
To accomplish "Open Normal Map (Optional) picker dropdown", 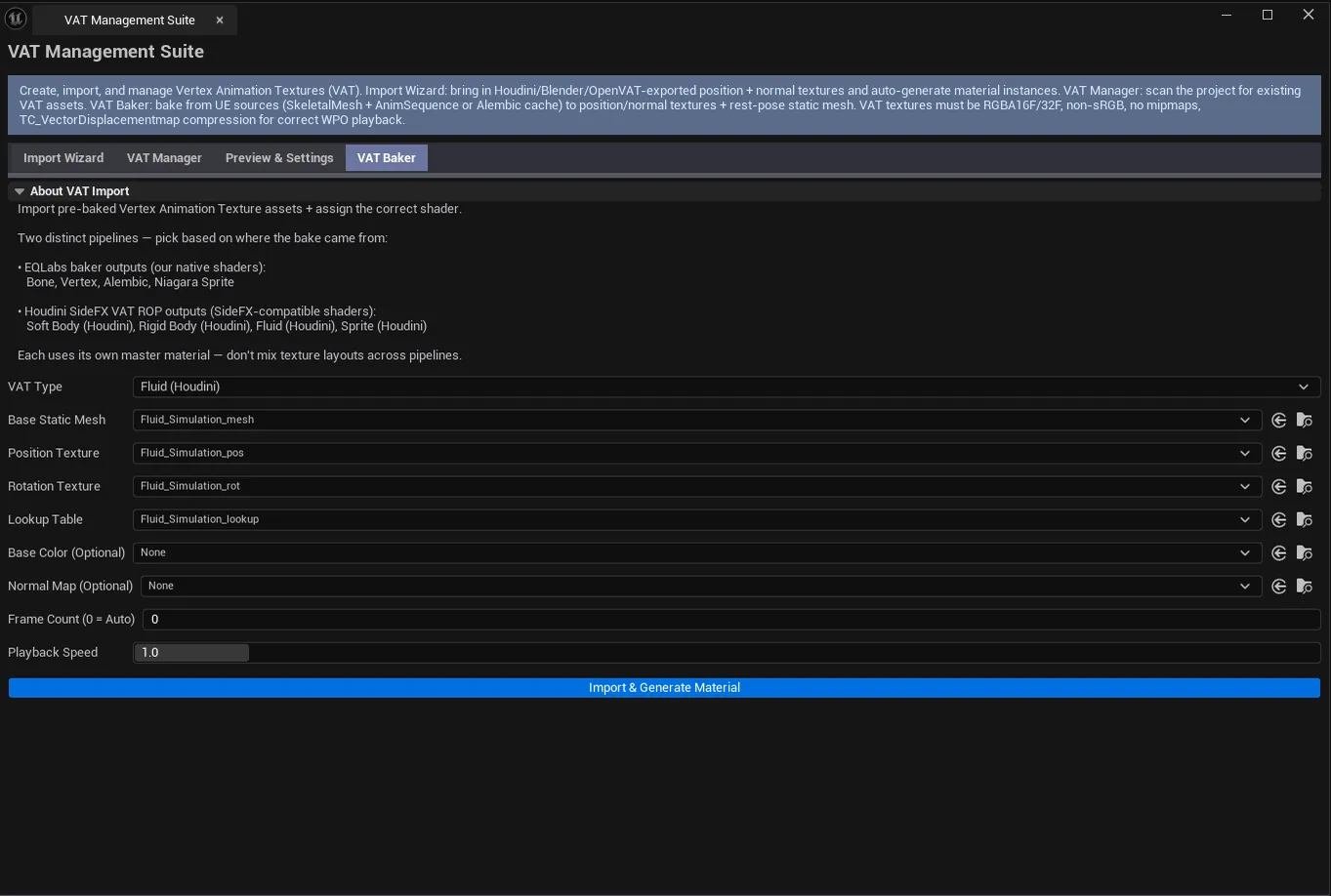I will [x=701, y=586].
